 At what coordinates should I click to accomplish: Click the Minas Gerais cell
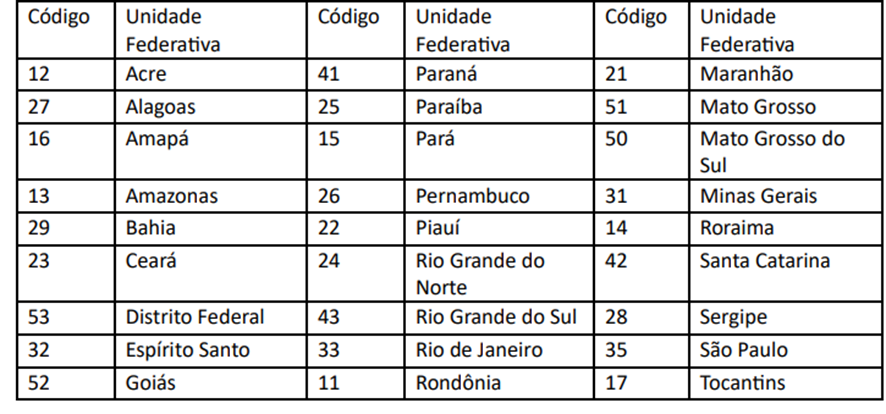[x=785, y=196]
